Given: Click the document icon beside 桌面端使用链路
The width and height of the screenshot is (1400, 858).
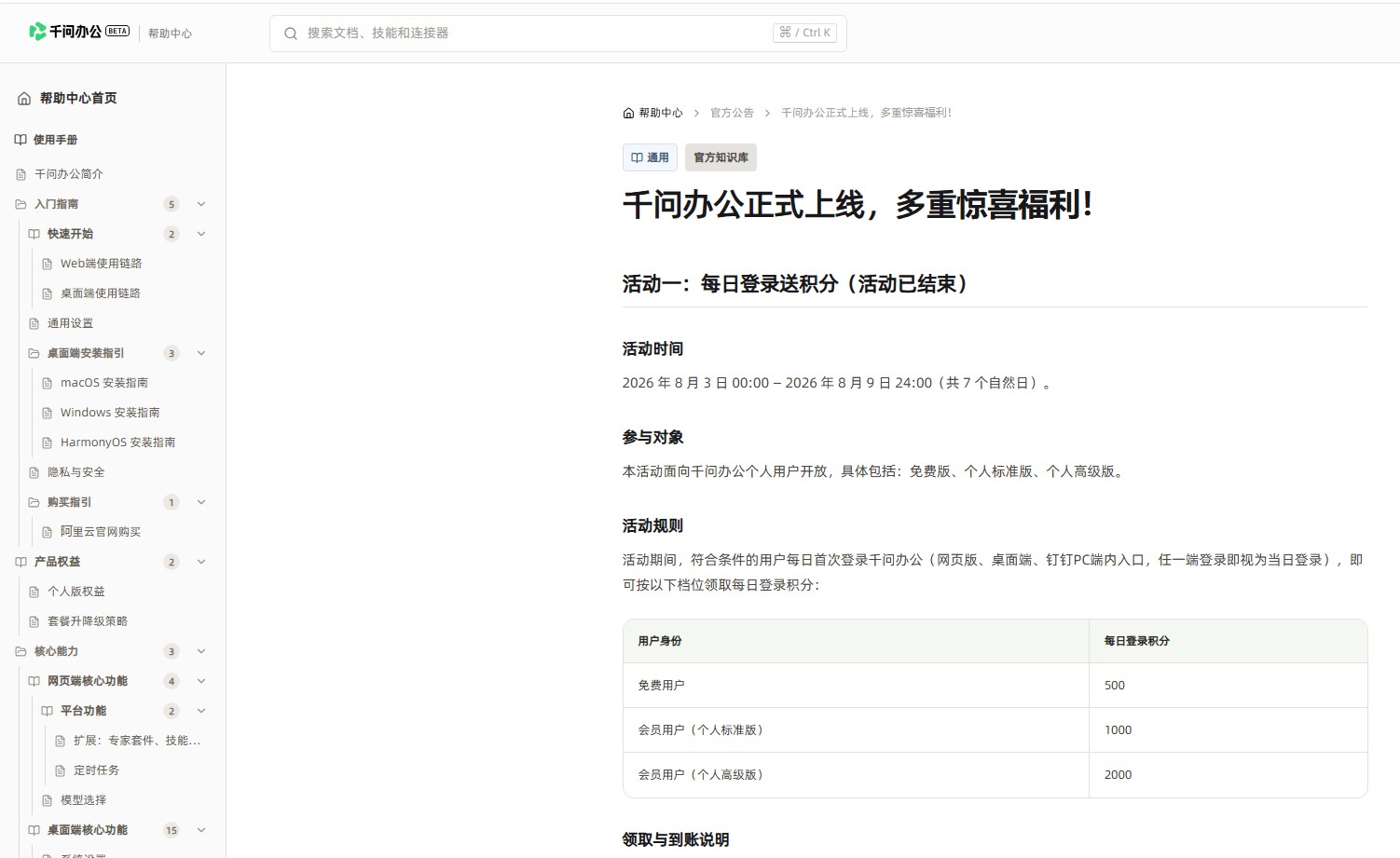Looking at the screenshot, I should click(x=48, y=293).
